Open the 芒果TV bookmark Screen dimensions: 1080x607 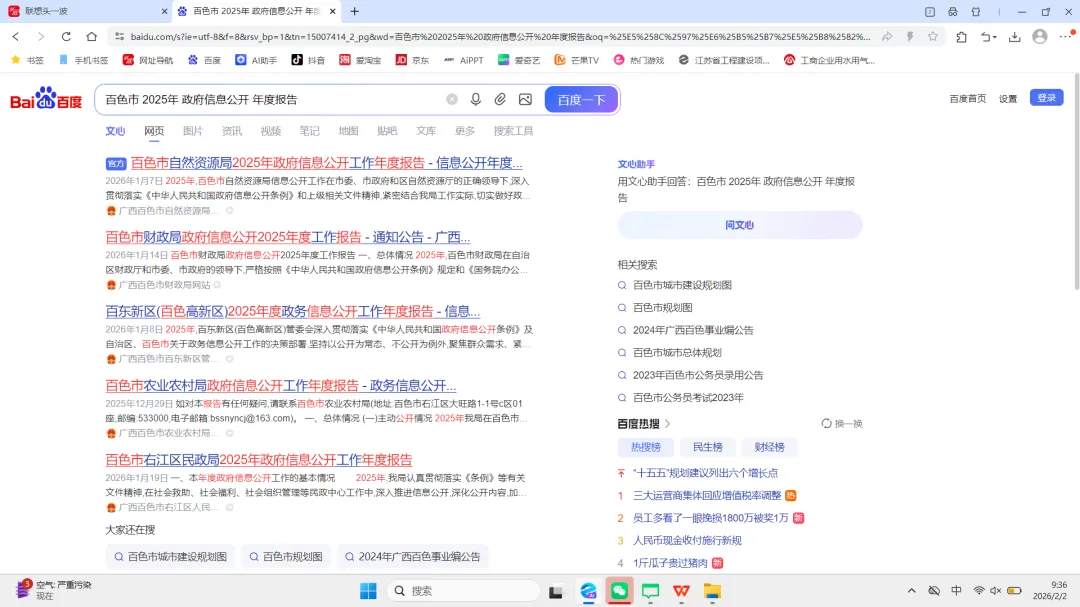click(x=577, y=60)
